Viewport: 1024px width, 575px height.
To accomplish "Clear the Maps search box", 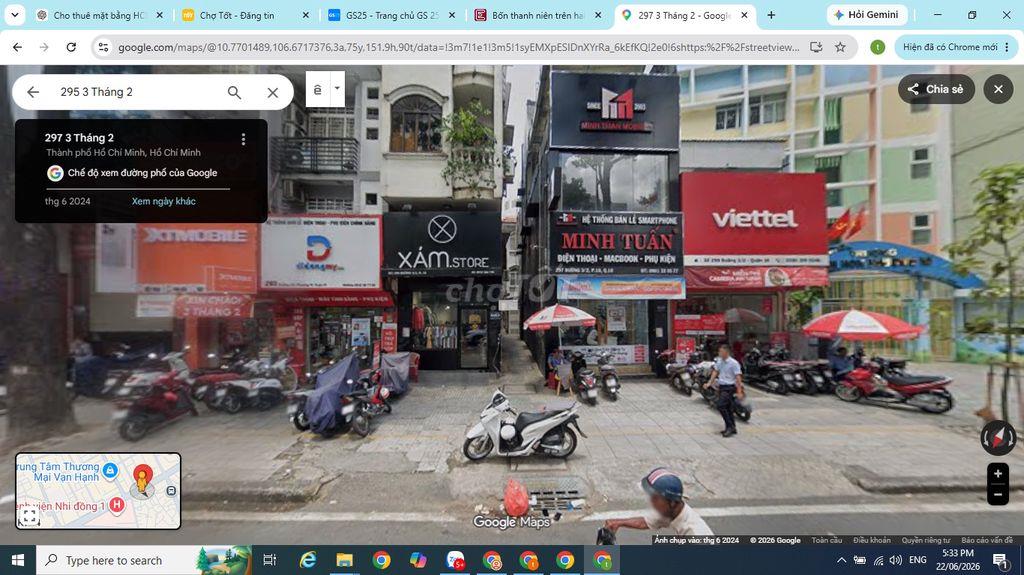I will tap(273, 93).
